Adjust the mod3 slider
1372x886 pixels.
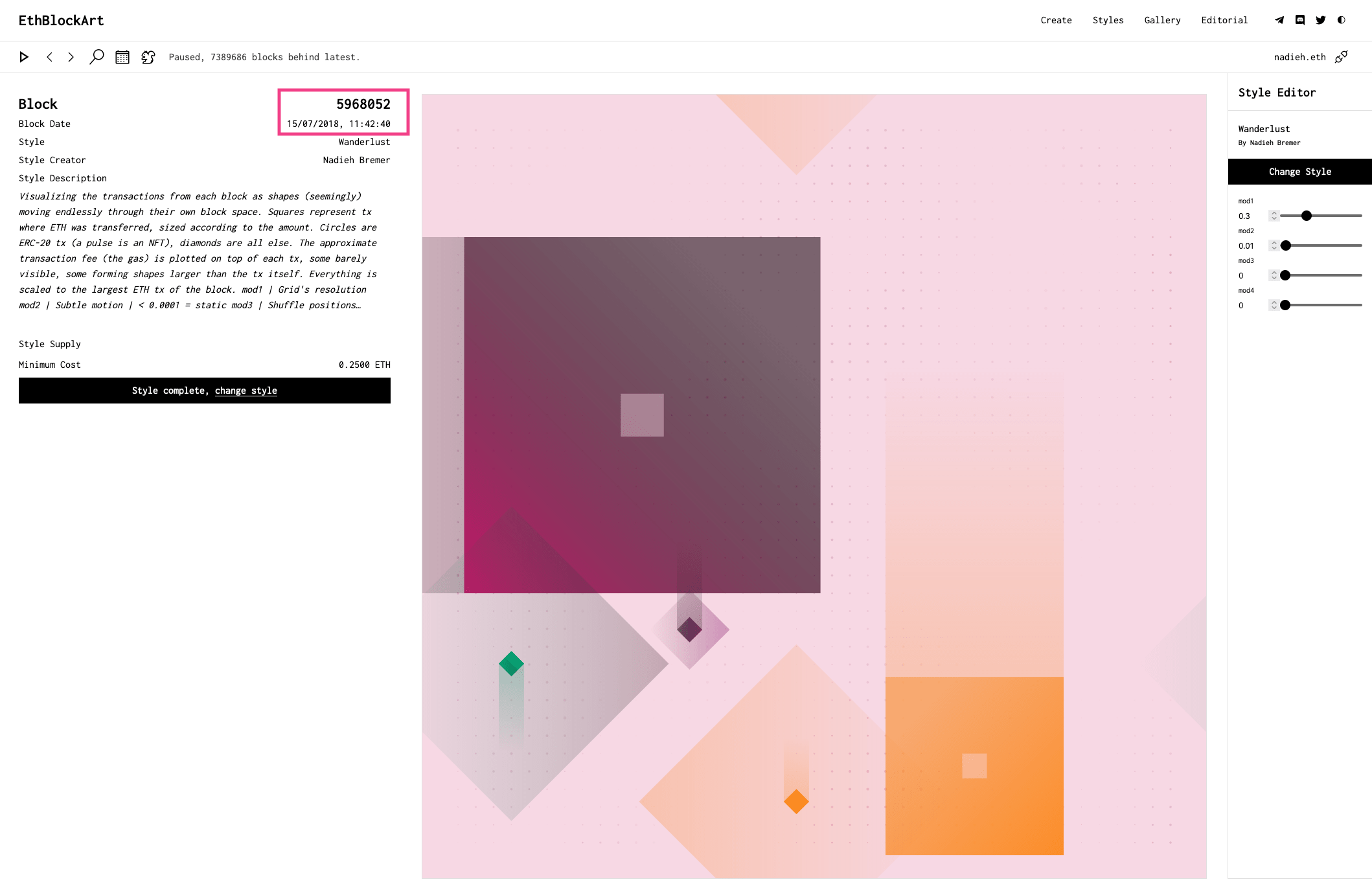1321,275
